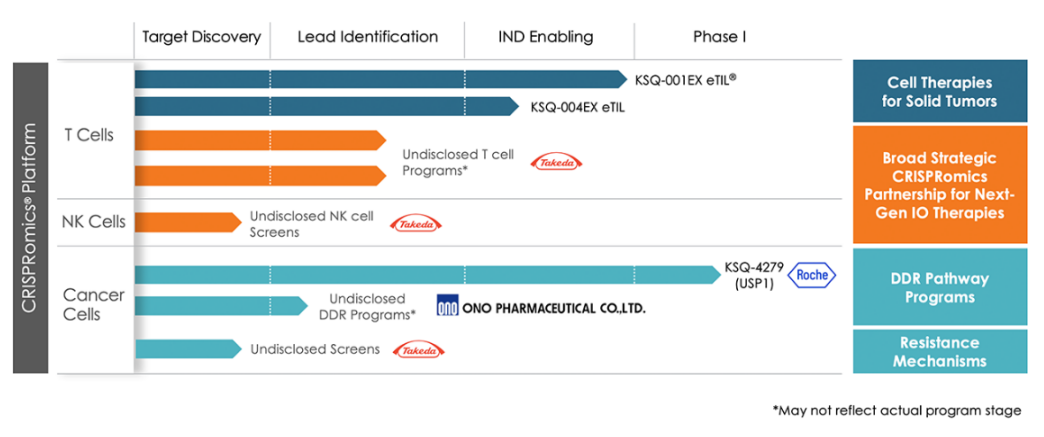The height and width of the screenshot is (437, 1044).
Task: Click the KSQ-4279 (USP1) program label
Action: (x=751, y=276)
